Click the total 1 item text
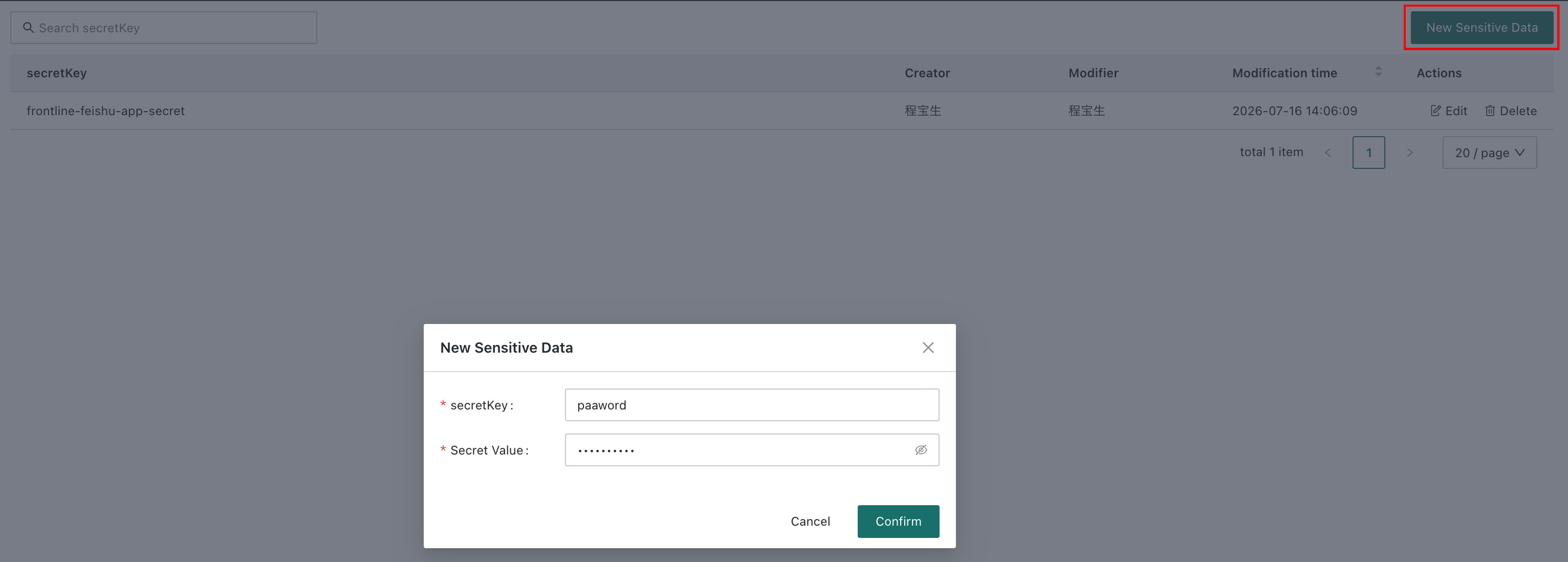Viewport: 1568px width, 562px height. (1271, 152)
